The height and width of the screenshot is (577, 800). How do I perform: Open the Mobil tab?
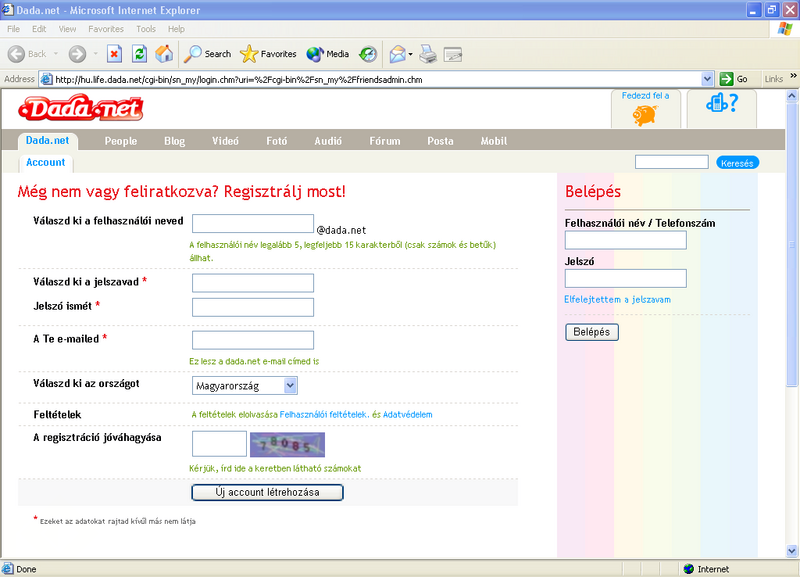494,141
